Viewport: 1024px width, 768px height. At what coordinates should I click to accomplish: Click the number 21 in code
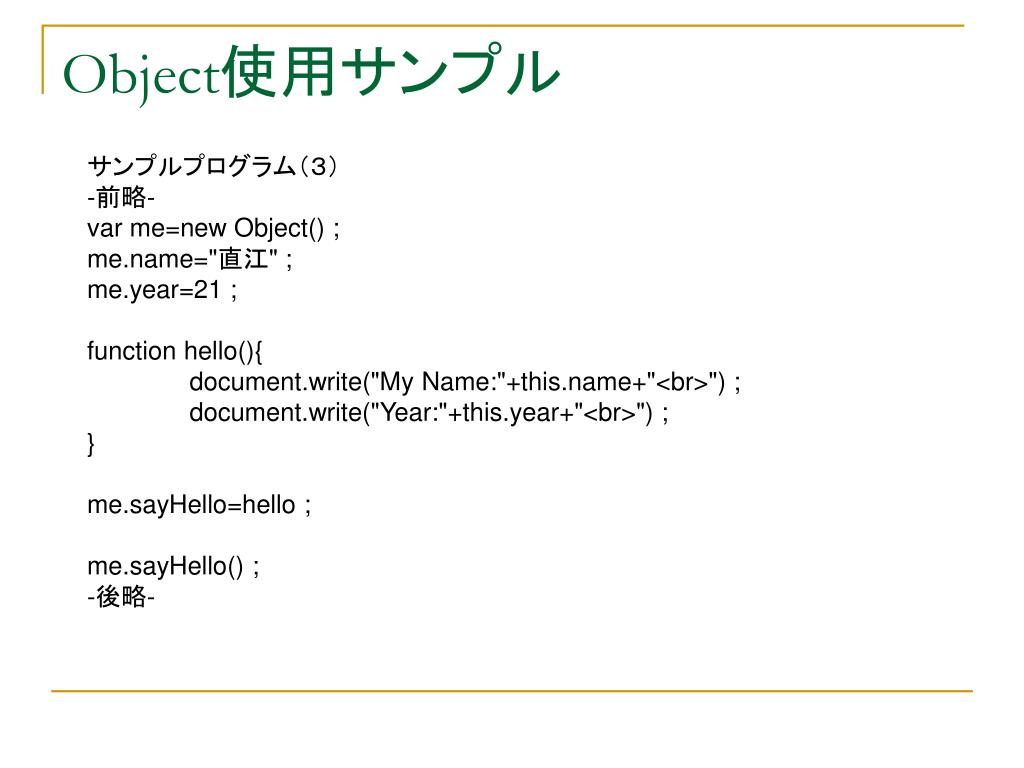pos(208,290)
